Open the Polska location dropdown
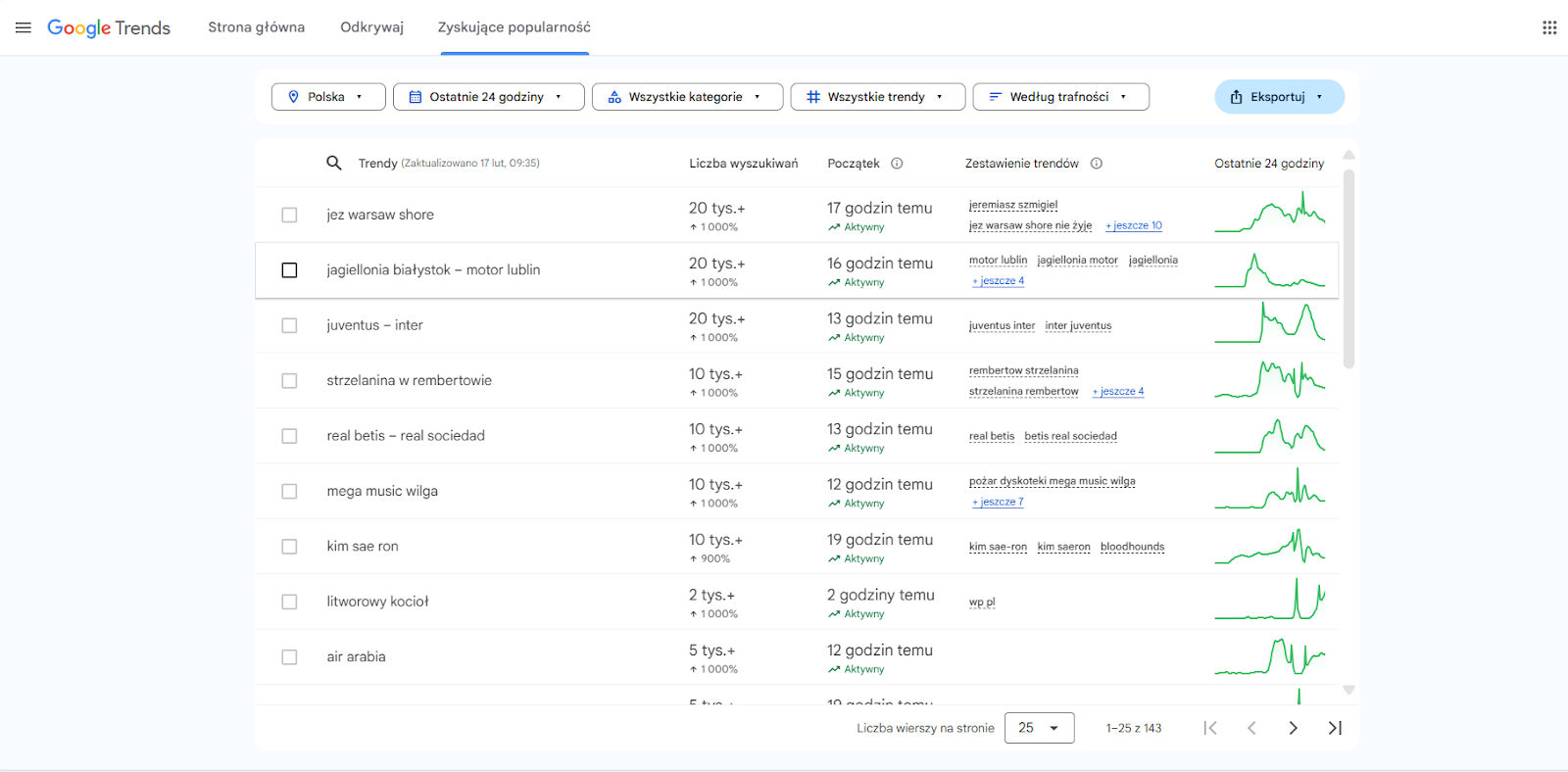This screenshot has height=772, width=1568. 328,97
